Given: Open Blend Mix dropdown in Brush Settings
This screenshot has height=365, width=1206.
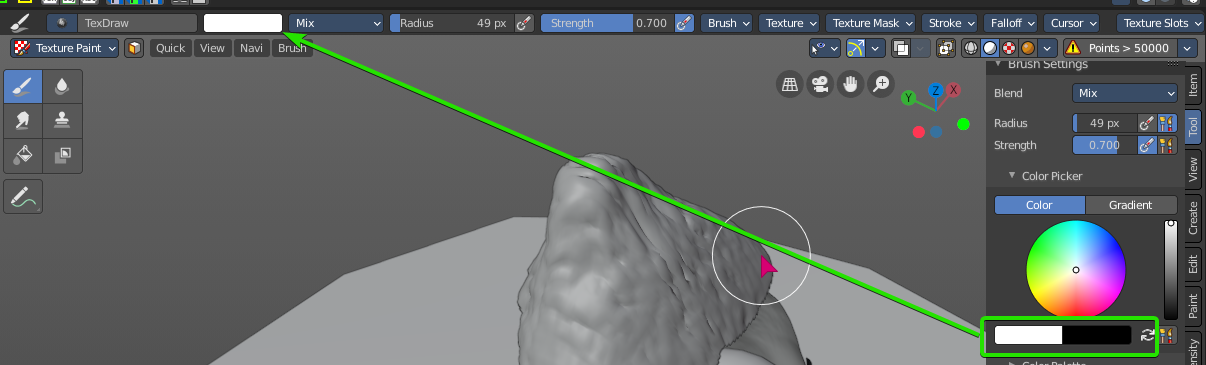Looking at the screenshot, I should point(1126,93).
